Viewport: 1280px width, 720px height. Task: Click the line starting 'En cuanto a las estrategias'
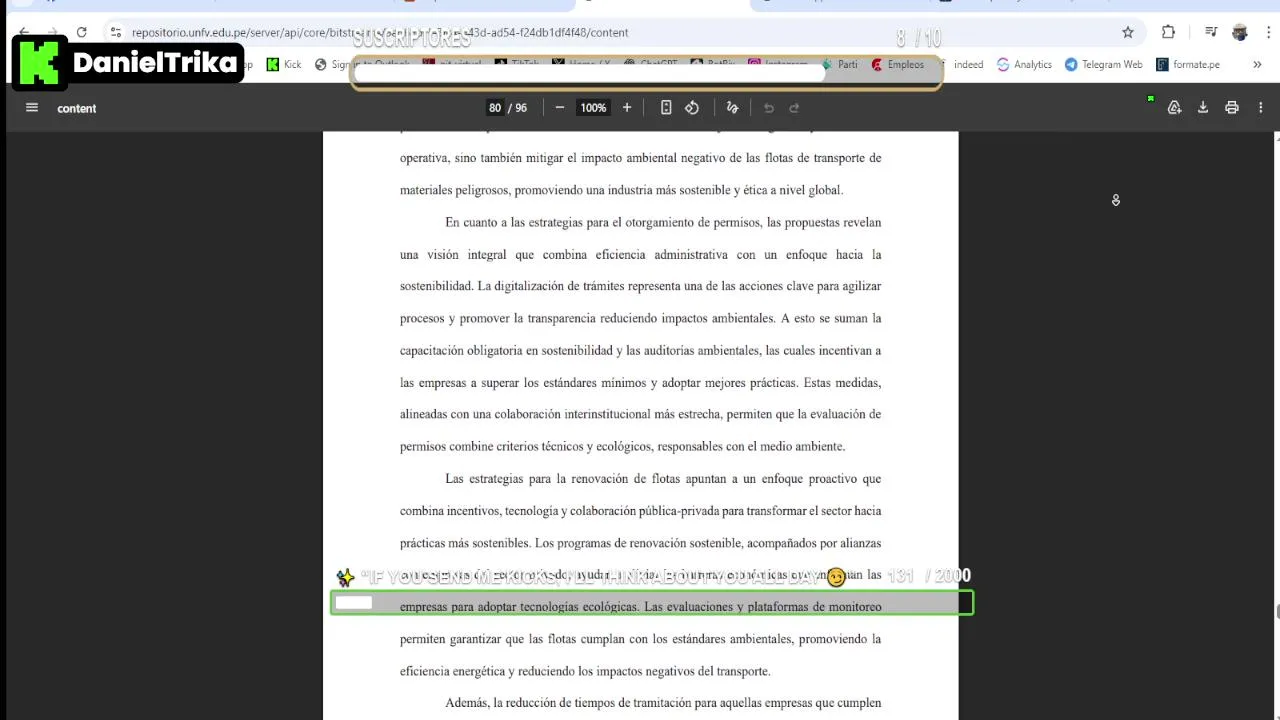tap(663, 222)
